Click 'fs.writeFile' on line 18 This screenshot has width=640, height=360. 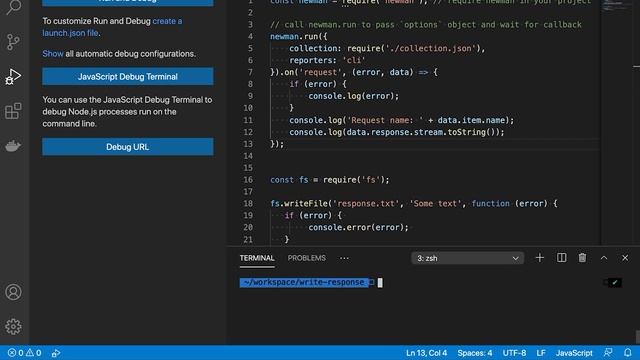tap(298, 203)
